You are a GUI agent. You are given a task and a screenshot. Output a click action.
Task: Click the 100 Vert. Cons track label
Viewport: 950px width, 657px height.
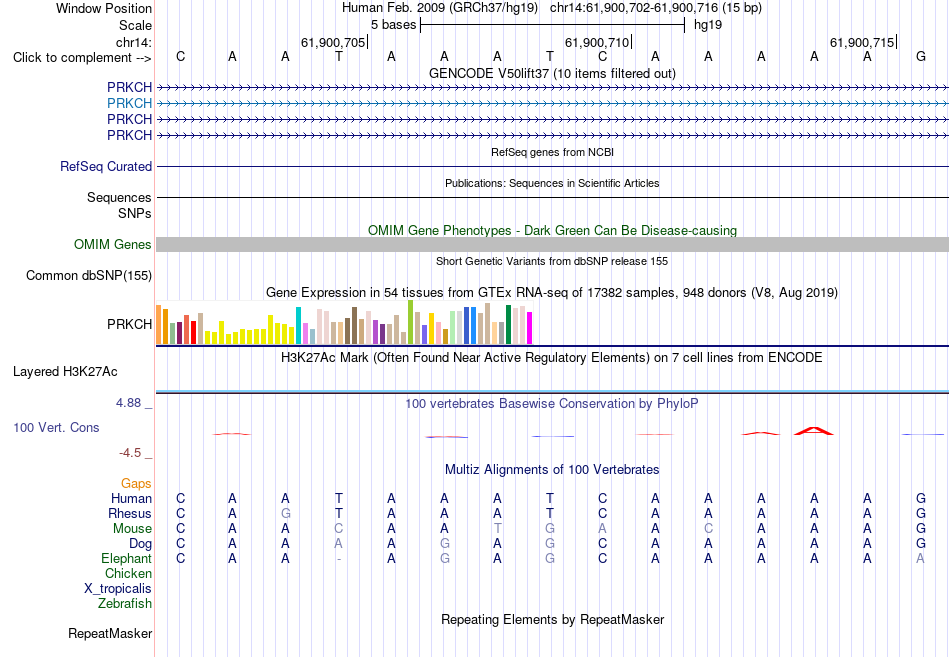point(56,427)
